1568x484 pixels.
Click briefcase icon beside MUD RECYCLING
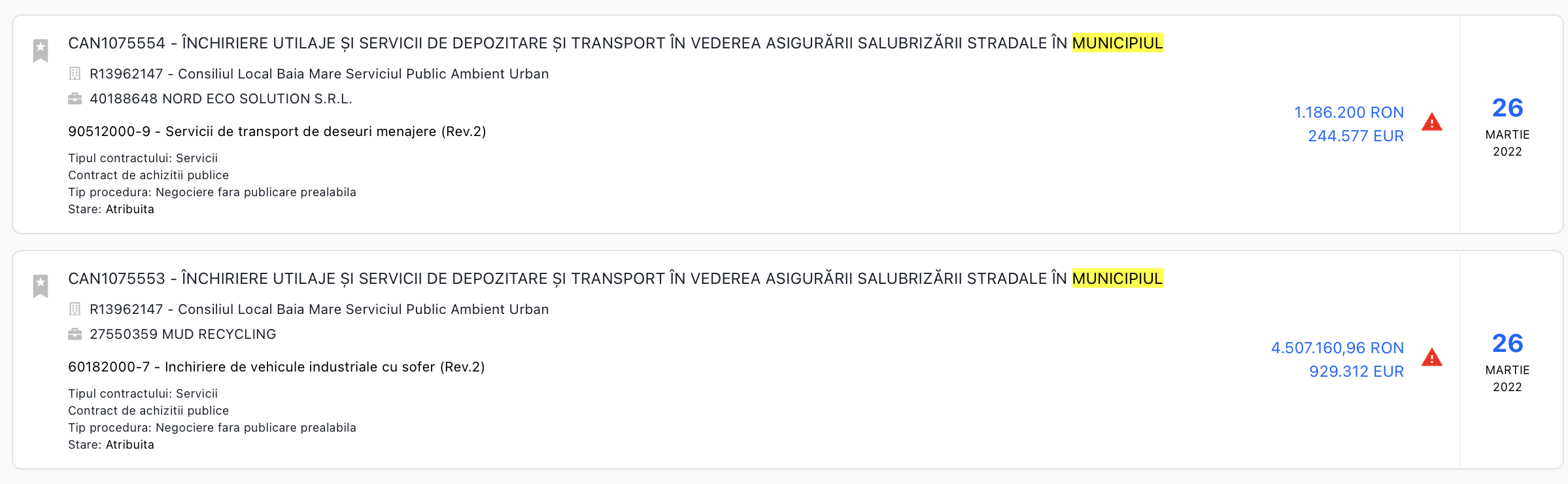point(75,334)
